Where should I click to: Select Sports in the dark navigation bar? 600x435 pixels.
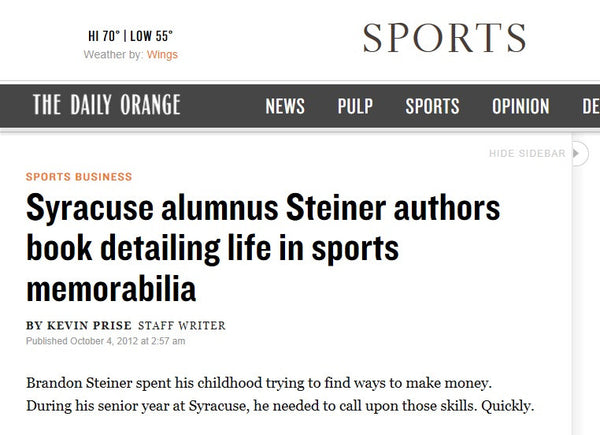pos(432,107)
